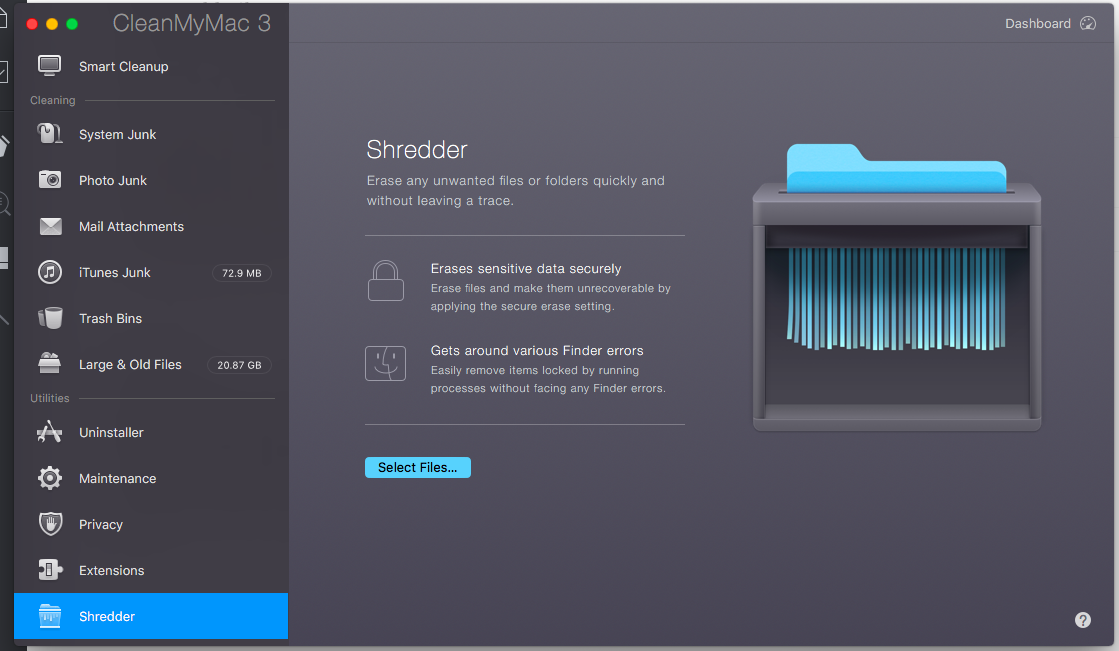Launch the Uninstaller utility
Screen dimensions: 1119x651
(x=110, y=432)
